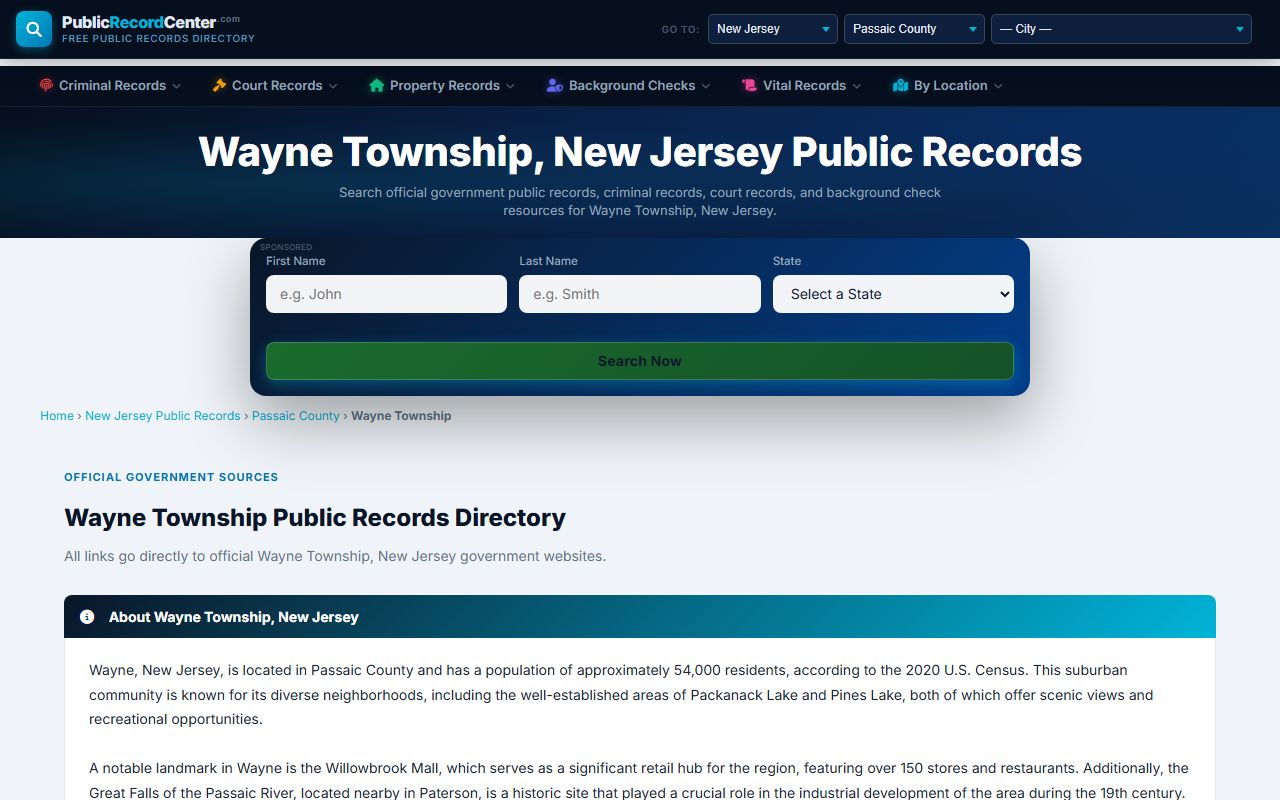
Task: Click the Search Now button
Action: [640, 361]
